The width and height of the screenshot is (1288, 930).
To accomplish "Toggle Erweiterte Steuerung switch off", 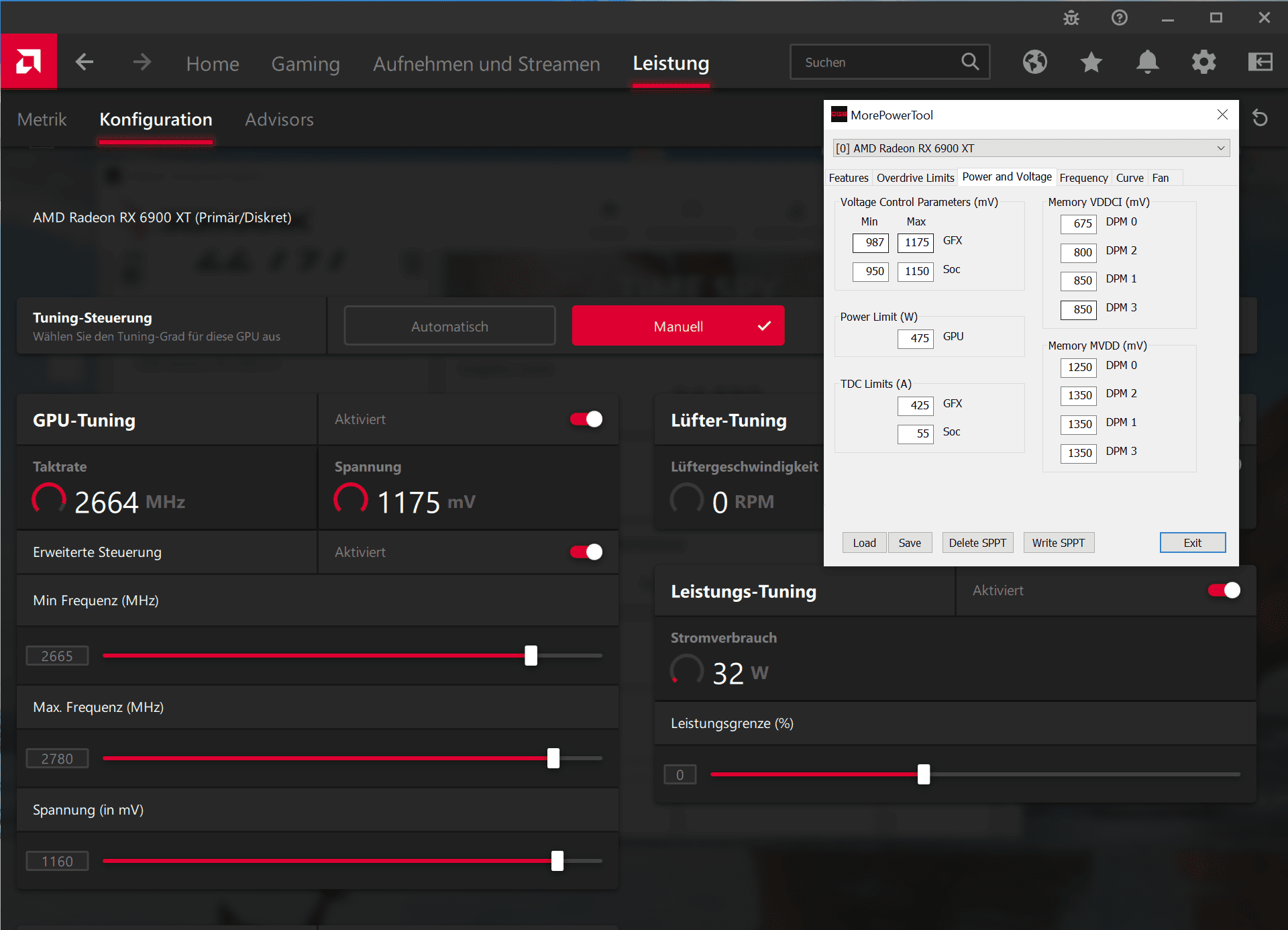I will 586,552.
